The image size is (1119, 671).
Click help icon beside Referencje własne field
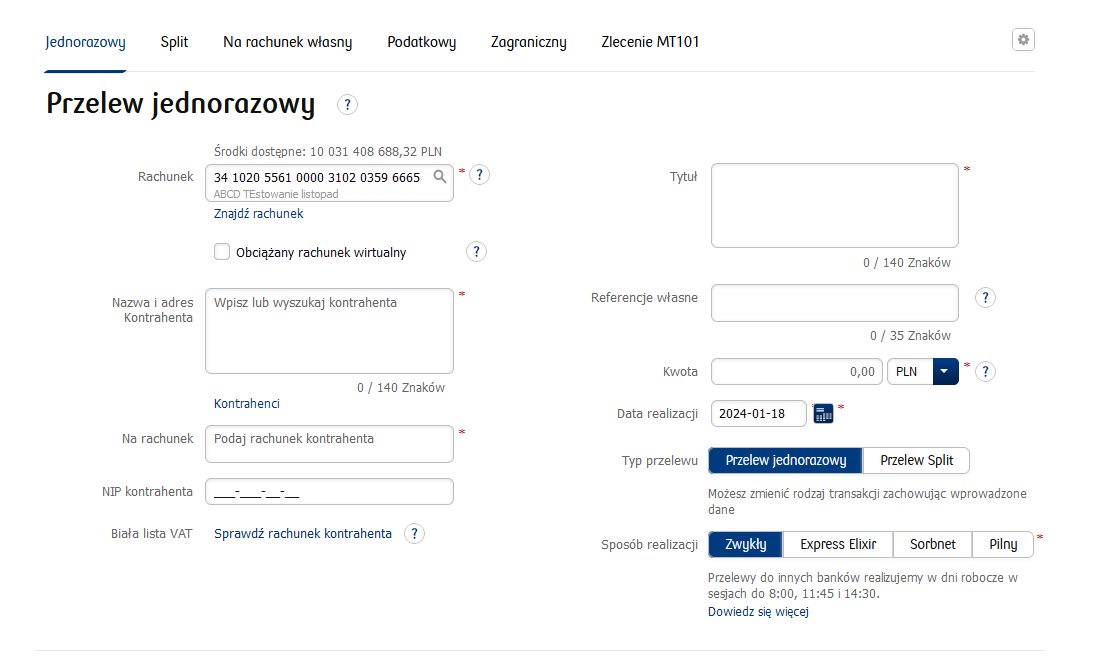(985, 298)
